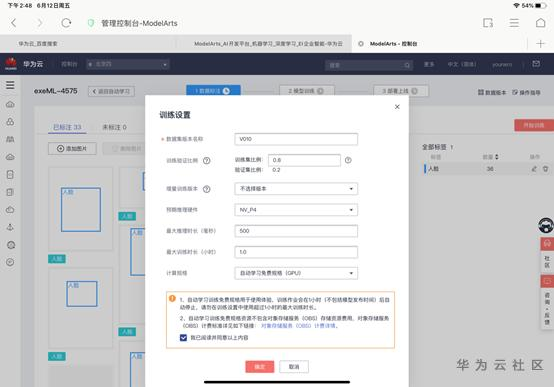
Task: Select the 已标注 33 tab
Action: coord(67,127)
